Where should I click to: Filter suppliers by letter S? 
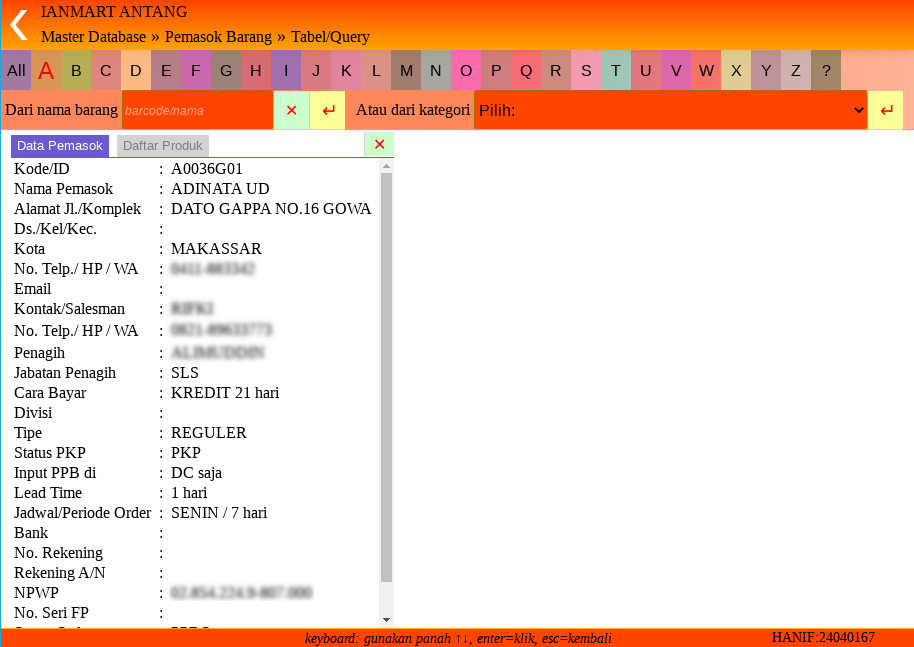(x=586, y=71)
